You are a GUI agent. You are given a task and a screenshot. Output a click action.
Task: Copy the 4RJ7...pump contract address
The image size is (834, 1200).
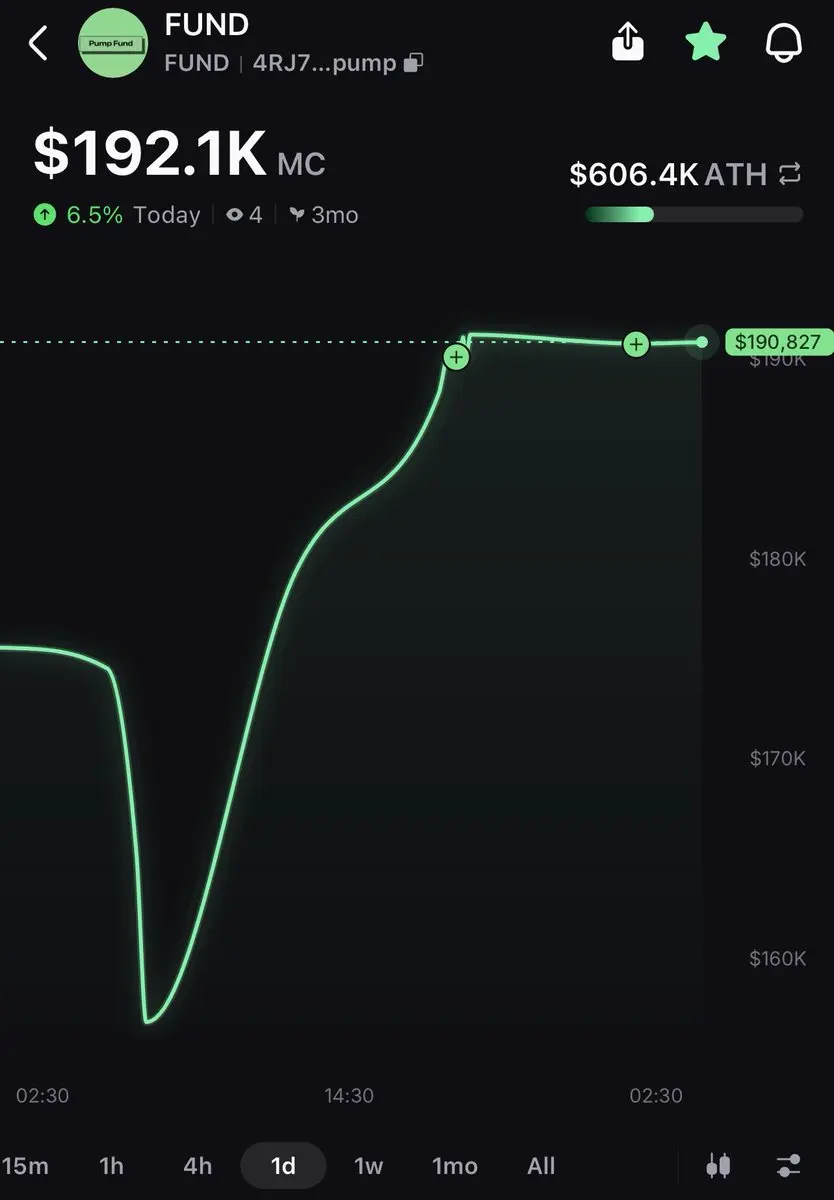point(413,63)
